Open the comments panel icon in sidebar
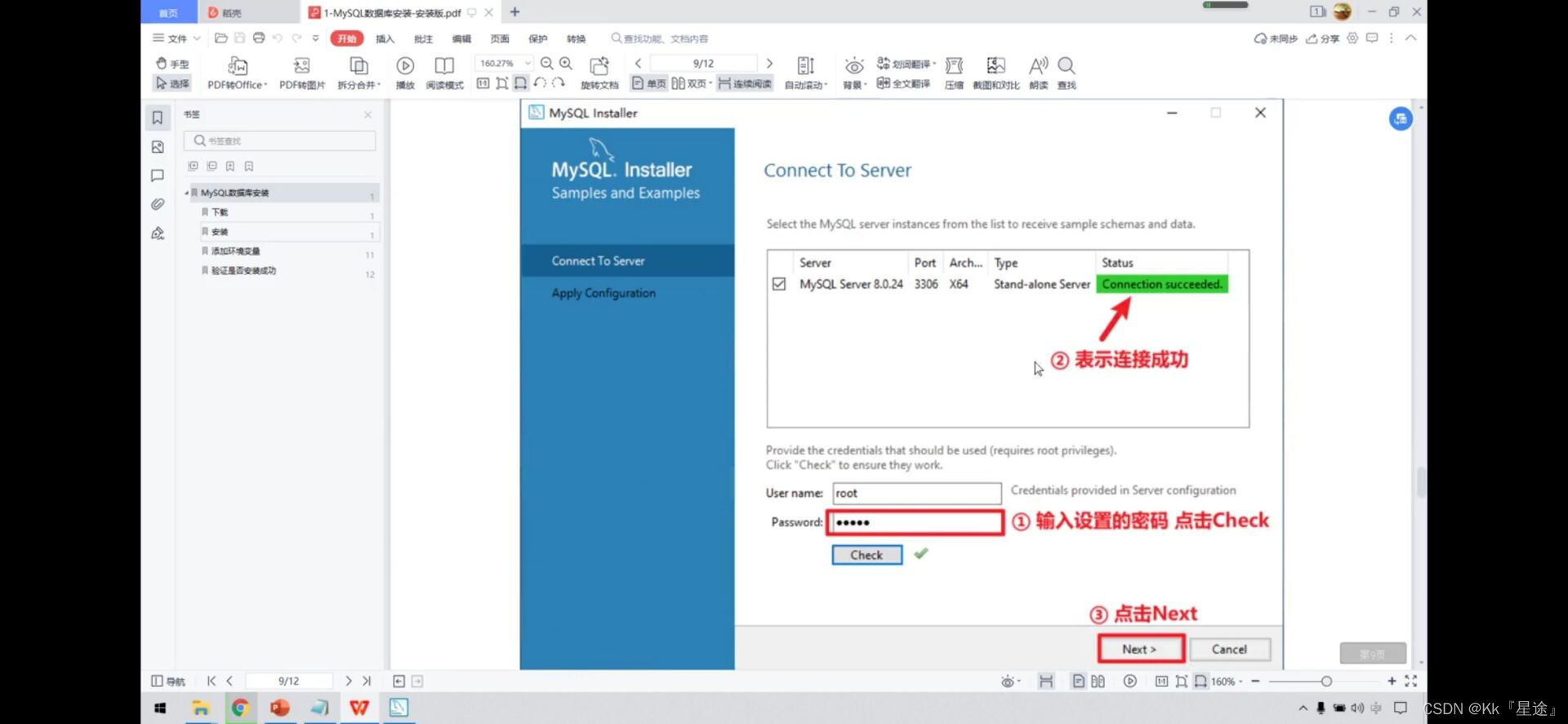Screen dimensions: 1568x724 (x=158, y=176)
